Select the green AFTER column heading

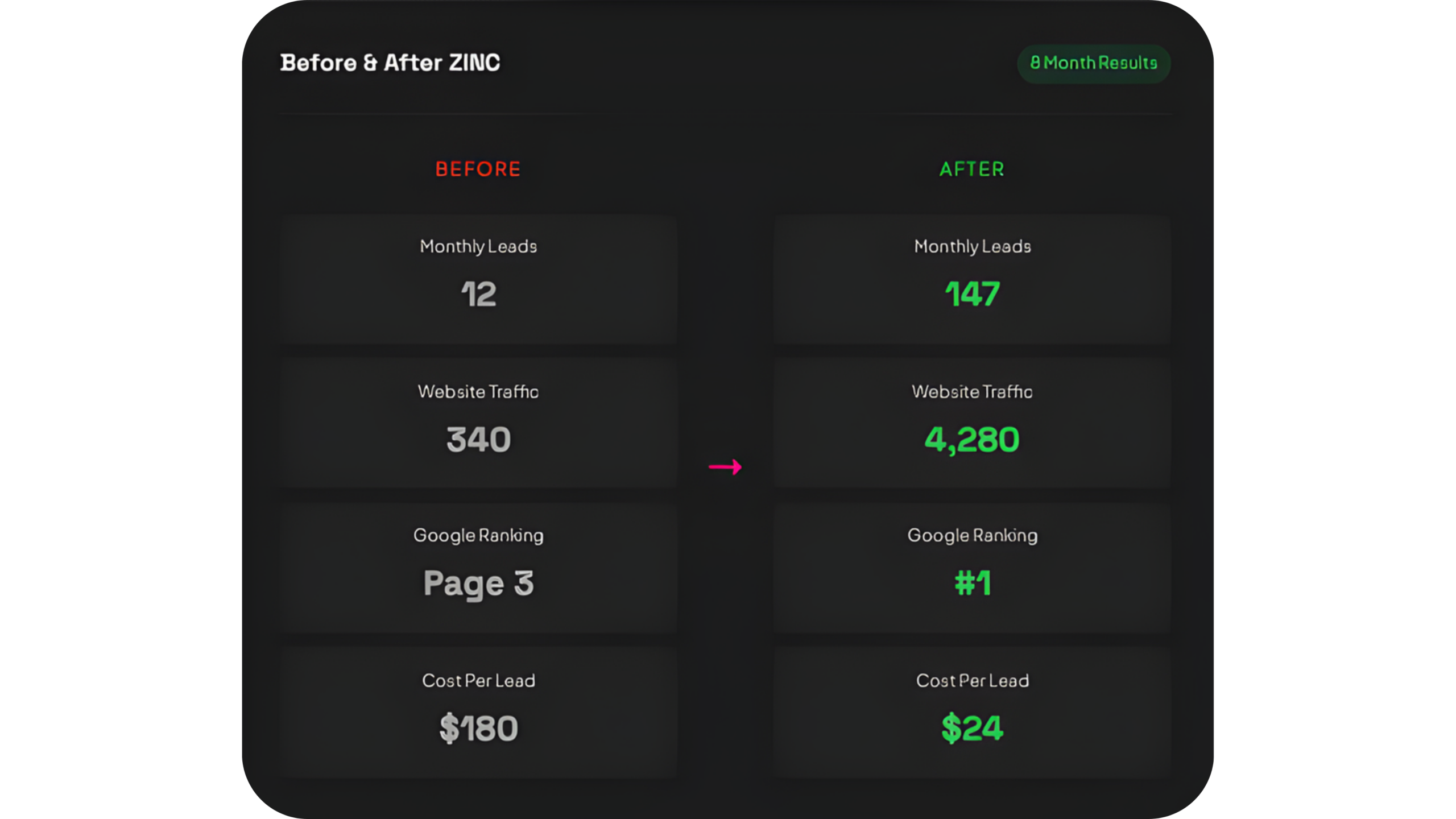tap(972, 169)
